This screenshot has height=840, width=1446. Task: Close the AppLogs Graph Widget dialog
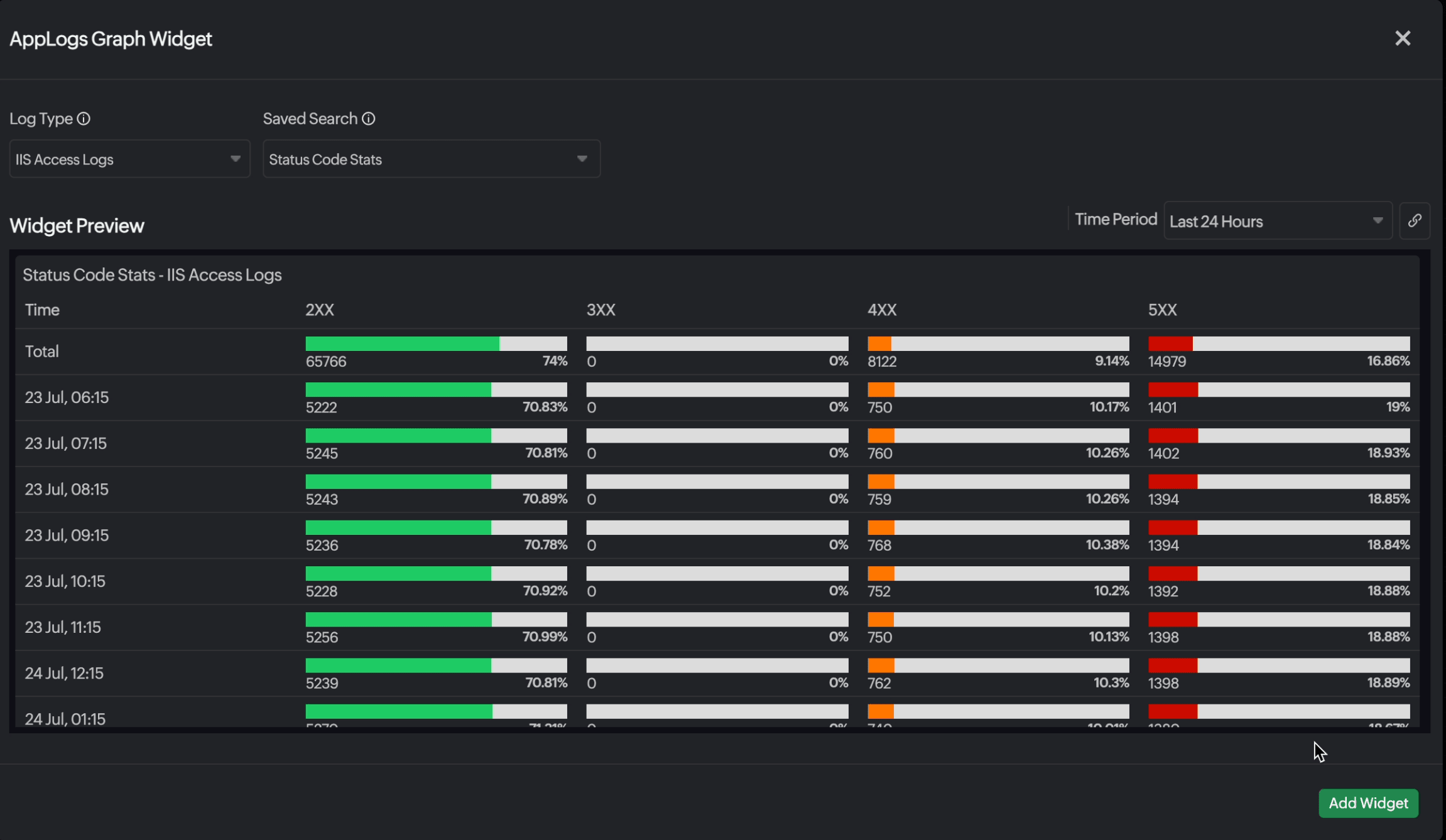click(x=1403, y=38)
